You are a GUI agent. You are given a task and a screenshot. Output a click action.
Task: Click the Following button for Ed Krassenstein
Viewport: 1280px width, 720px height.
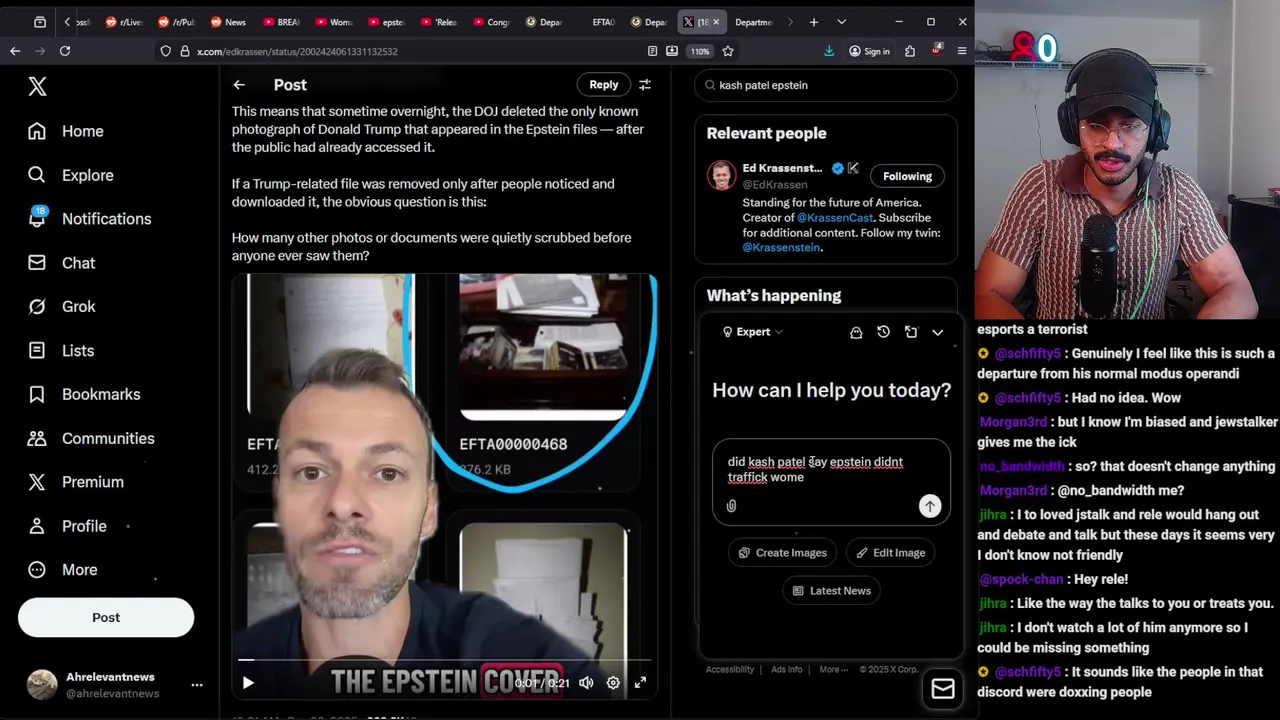[907, 176]
